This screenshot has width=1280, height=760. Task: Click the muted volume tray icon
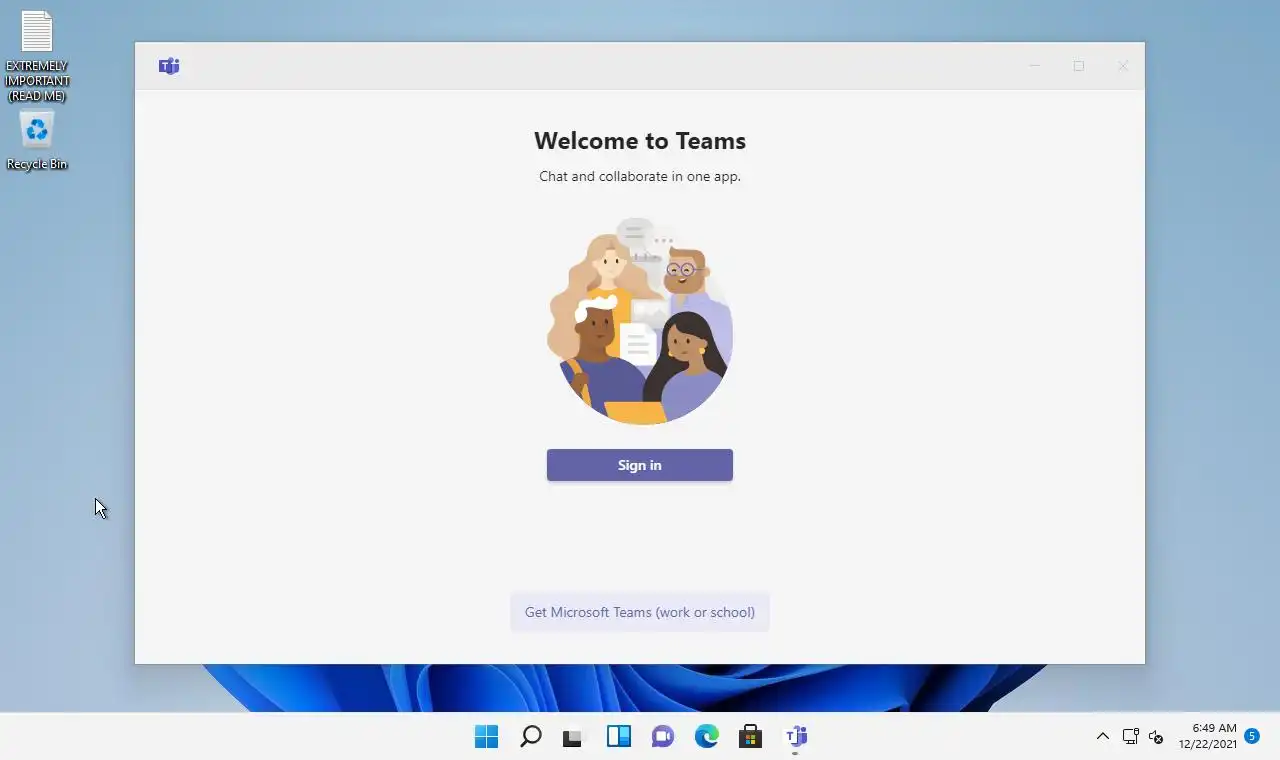(1156, 737)
